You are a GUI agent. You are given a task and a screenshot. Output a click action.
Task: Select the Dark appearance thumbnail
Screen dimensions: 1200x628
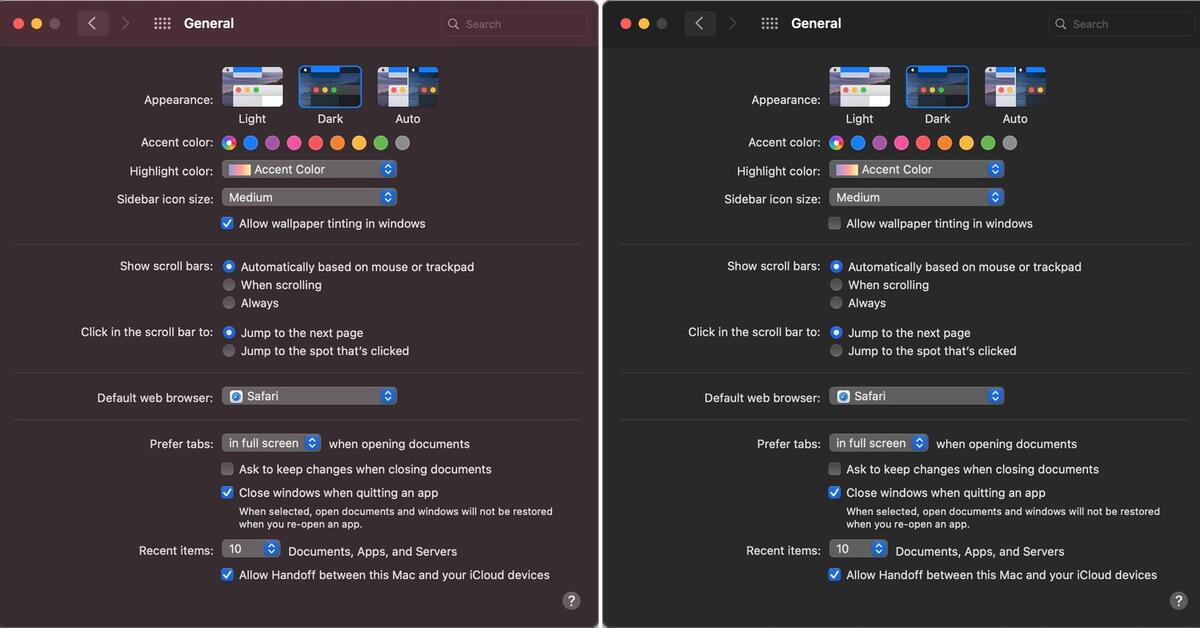click(330, 87)
